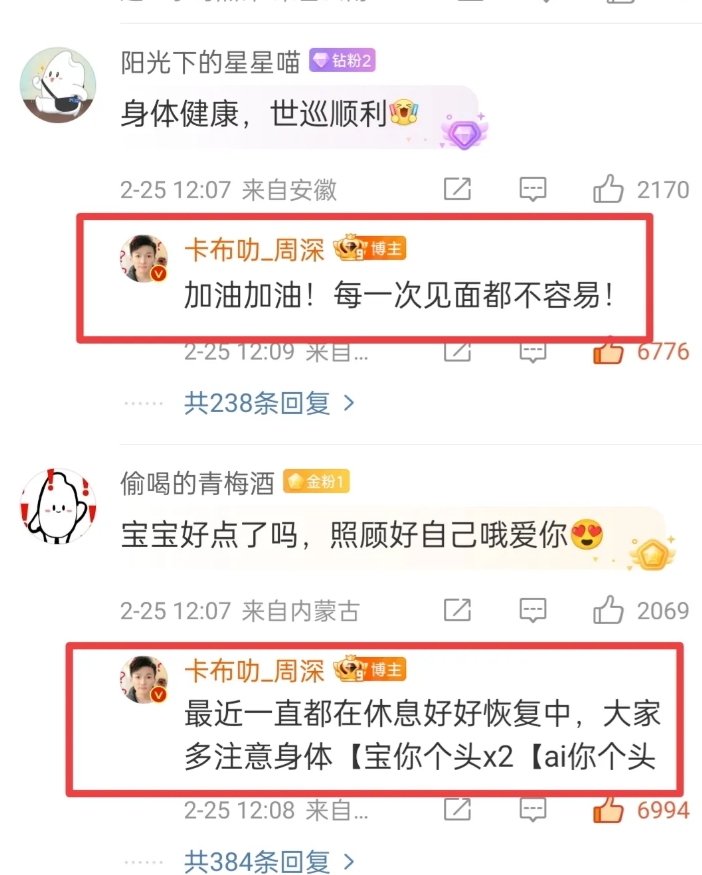Tap the 金粉1 fan badge

point(316,481)
